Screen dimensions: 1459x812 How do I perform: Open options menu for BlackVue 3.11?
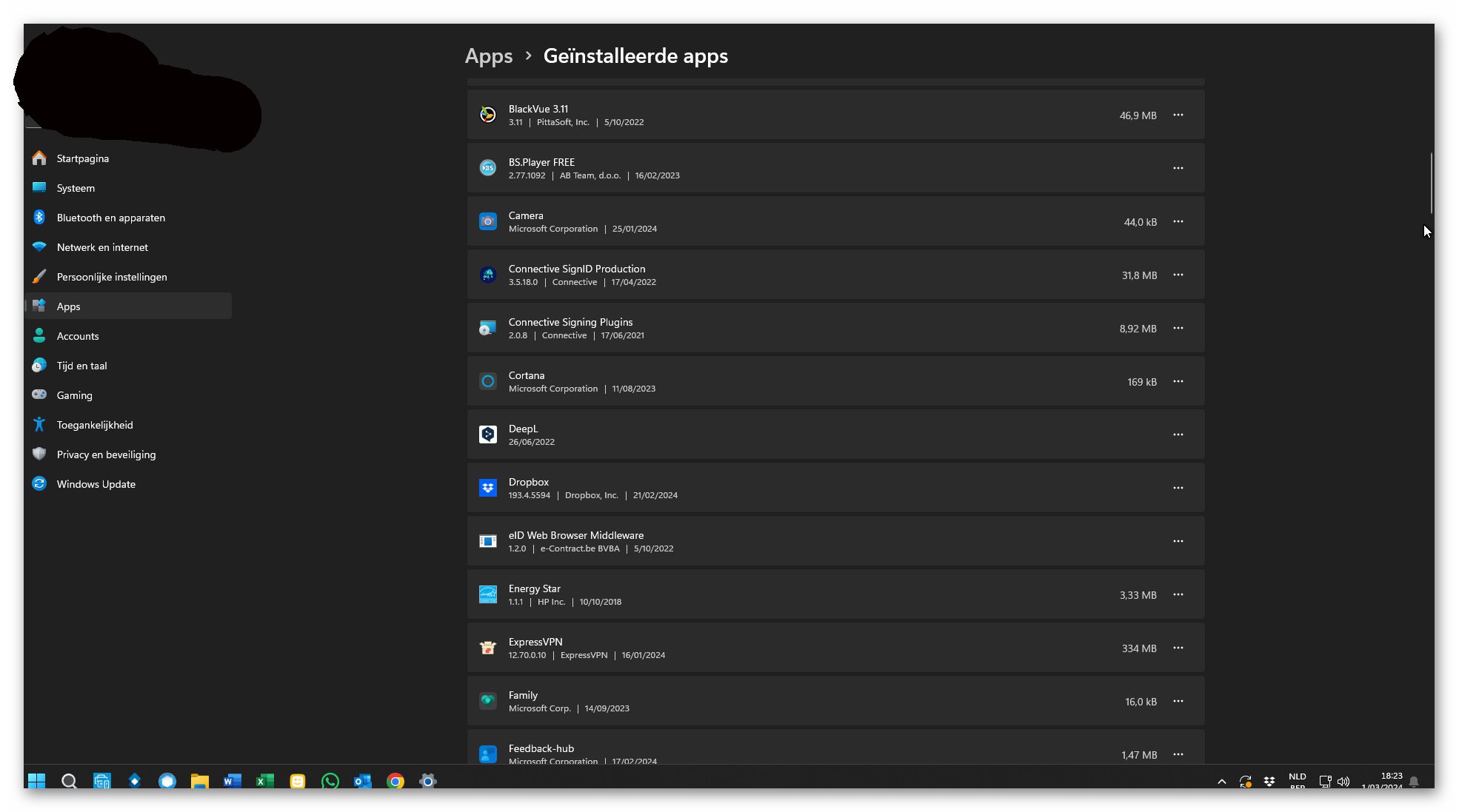pyautogui.click(x=1178, y=115)
